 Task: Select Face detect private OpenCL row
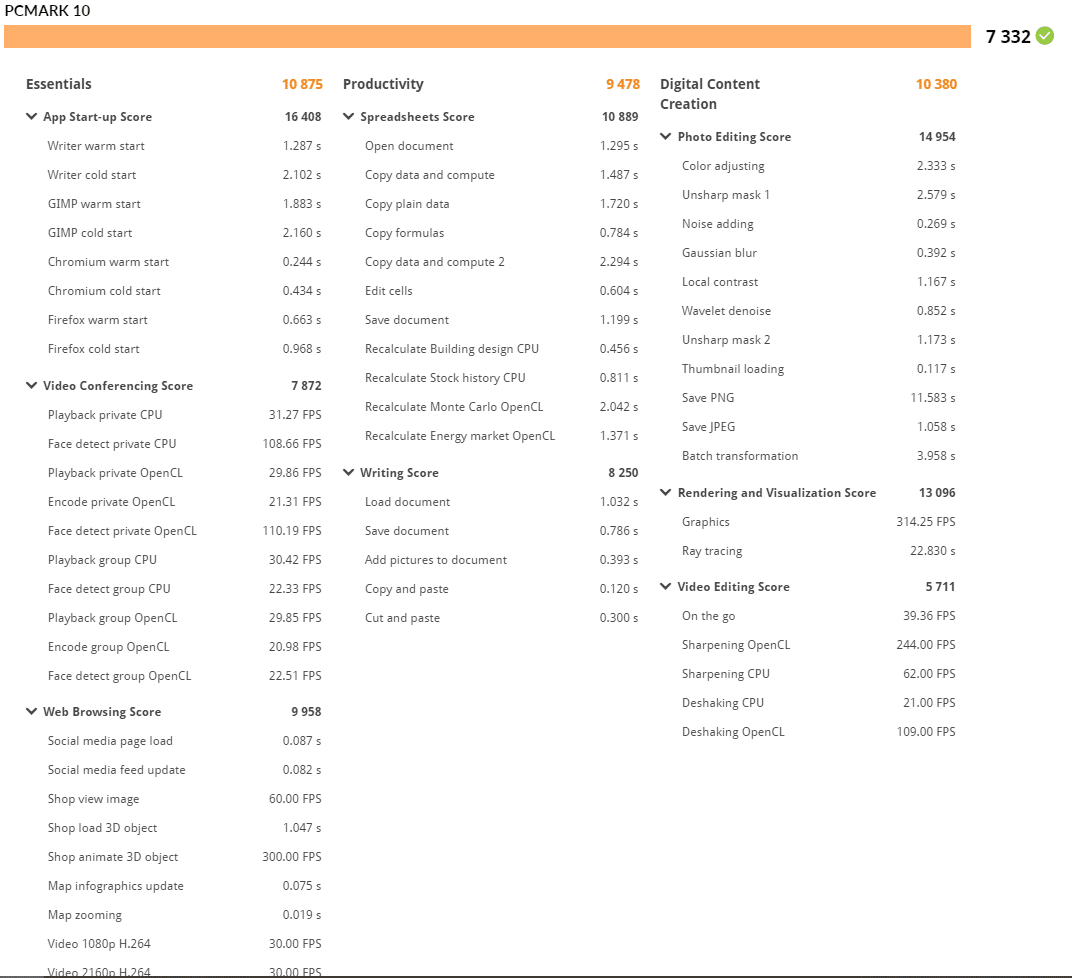coord(185,531)
